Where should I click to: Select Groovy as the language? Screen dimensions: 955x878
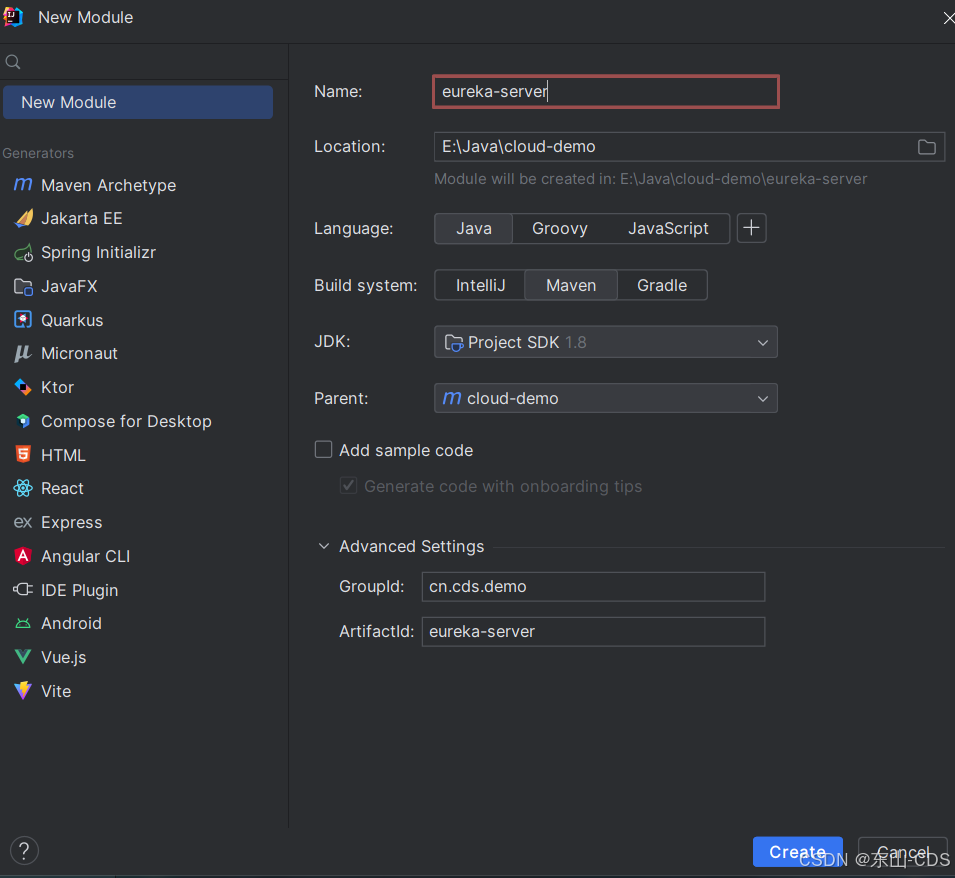coord(560,228)
